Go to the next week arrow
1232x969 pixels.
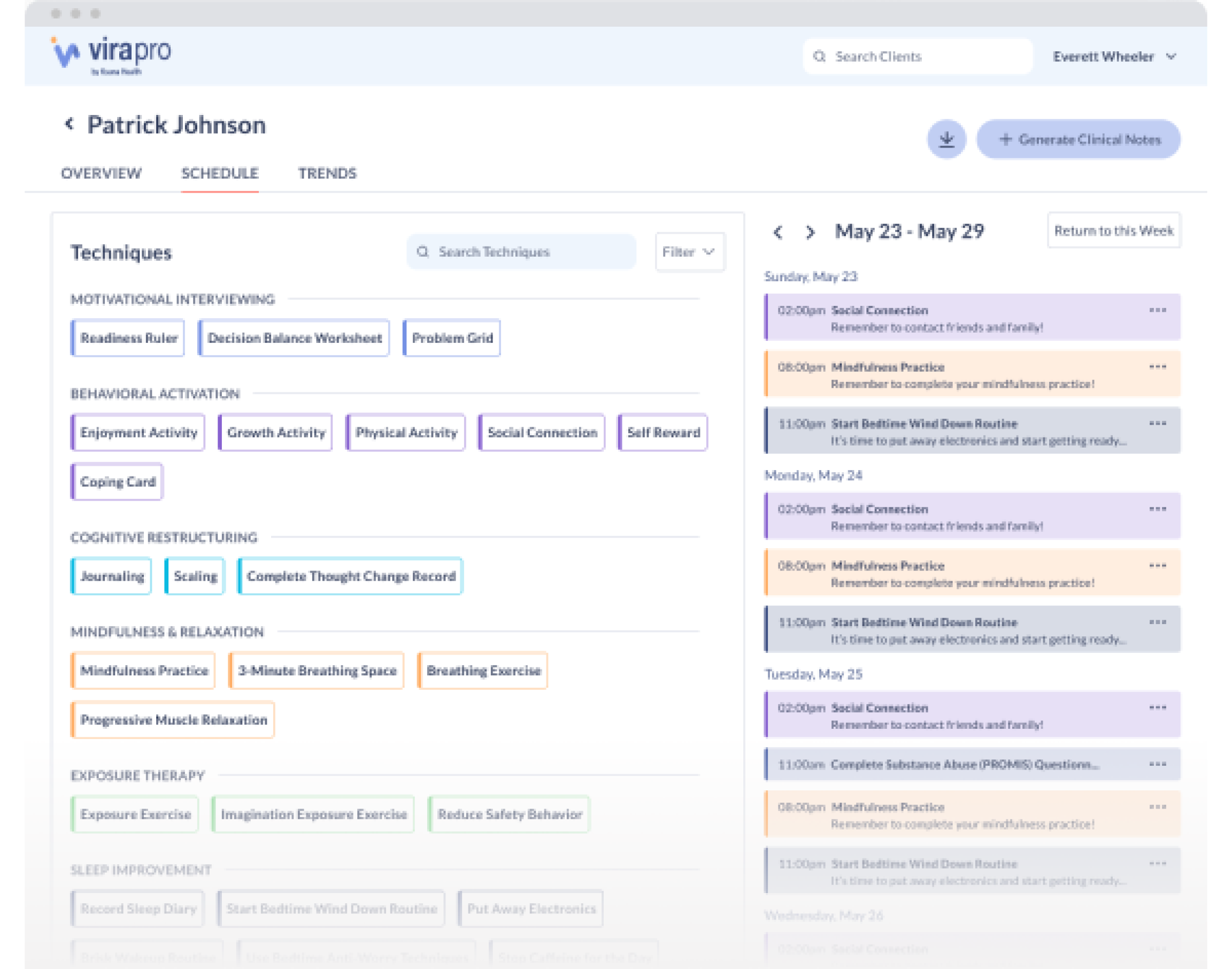coord(810,232)
